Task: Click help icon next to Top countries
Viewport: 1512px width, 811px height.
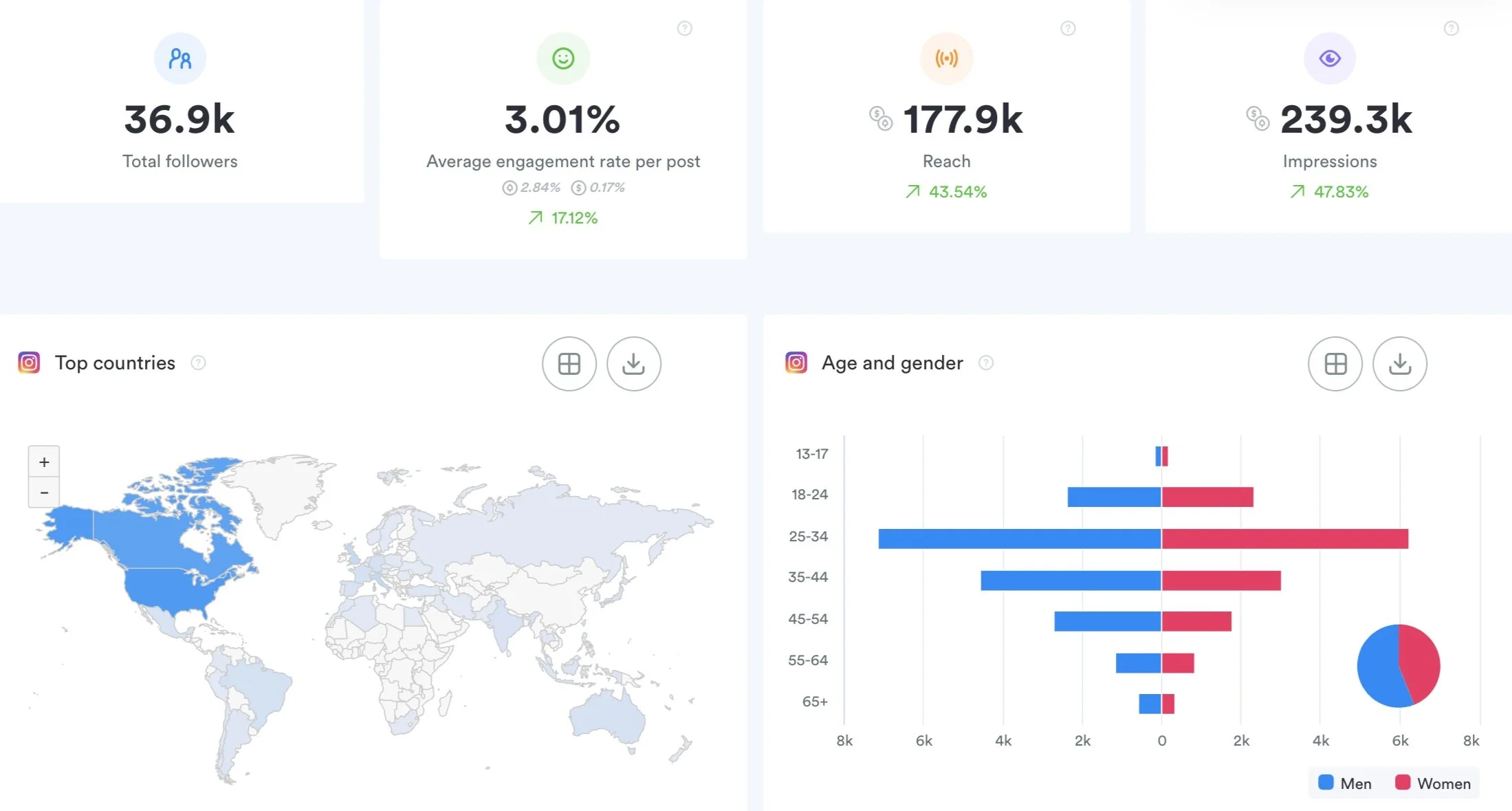Action: (x=198, y=363)
